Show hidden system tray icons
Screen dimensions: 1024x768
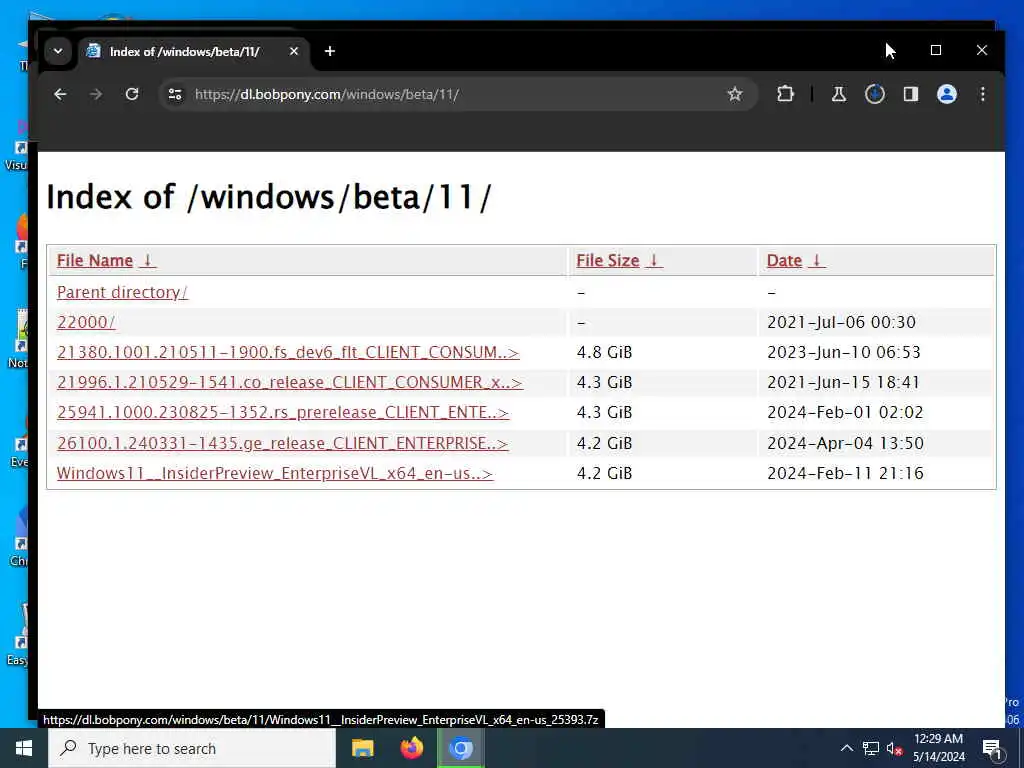pyautogui.click(x=846, y=748)
